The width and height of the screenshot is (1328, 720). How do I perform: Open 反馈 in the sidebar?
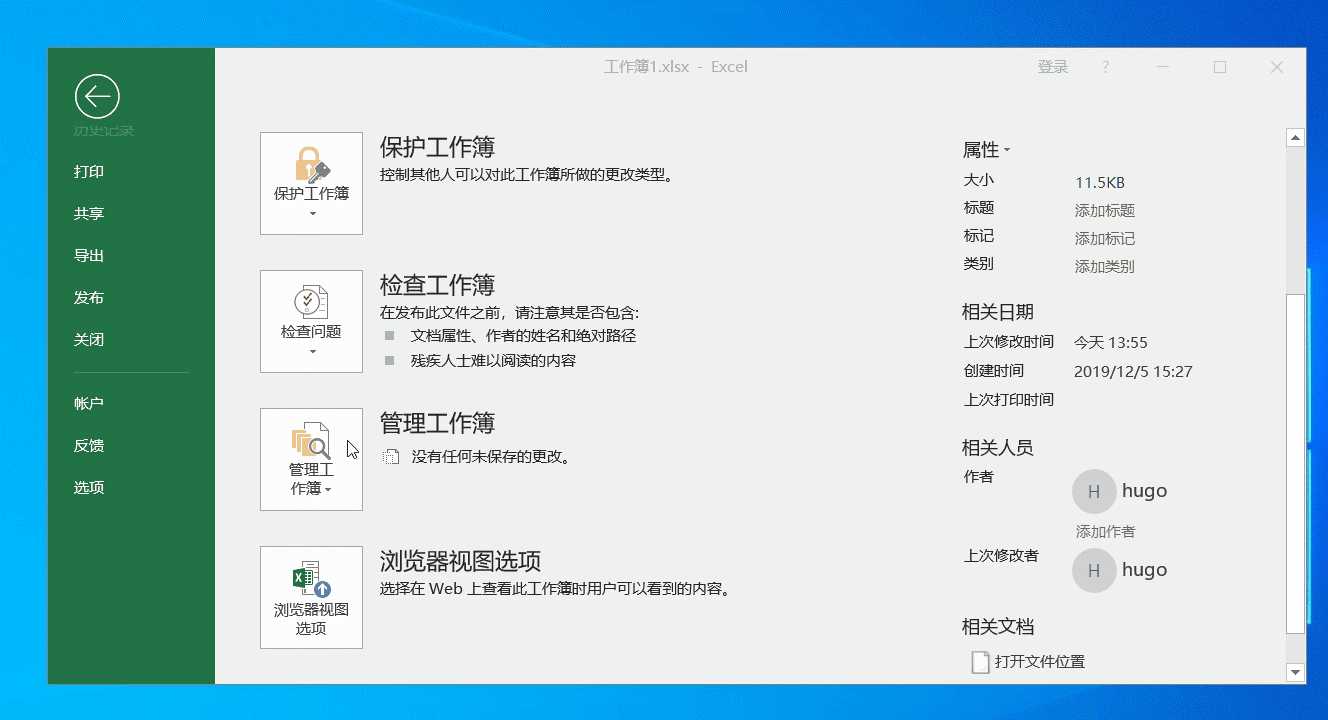click(89, 446)
